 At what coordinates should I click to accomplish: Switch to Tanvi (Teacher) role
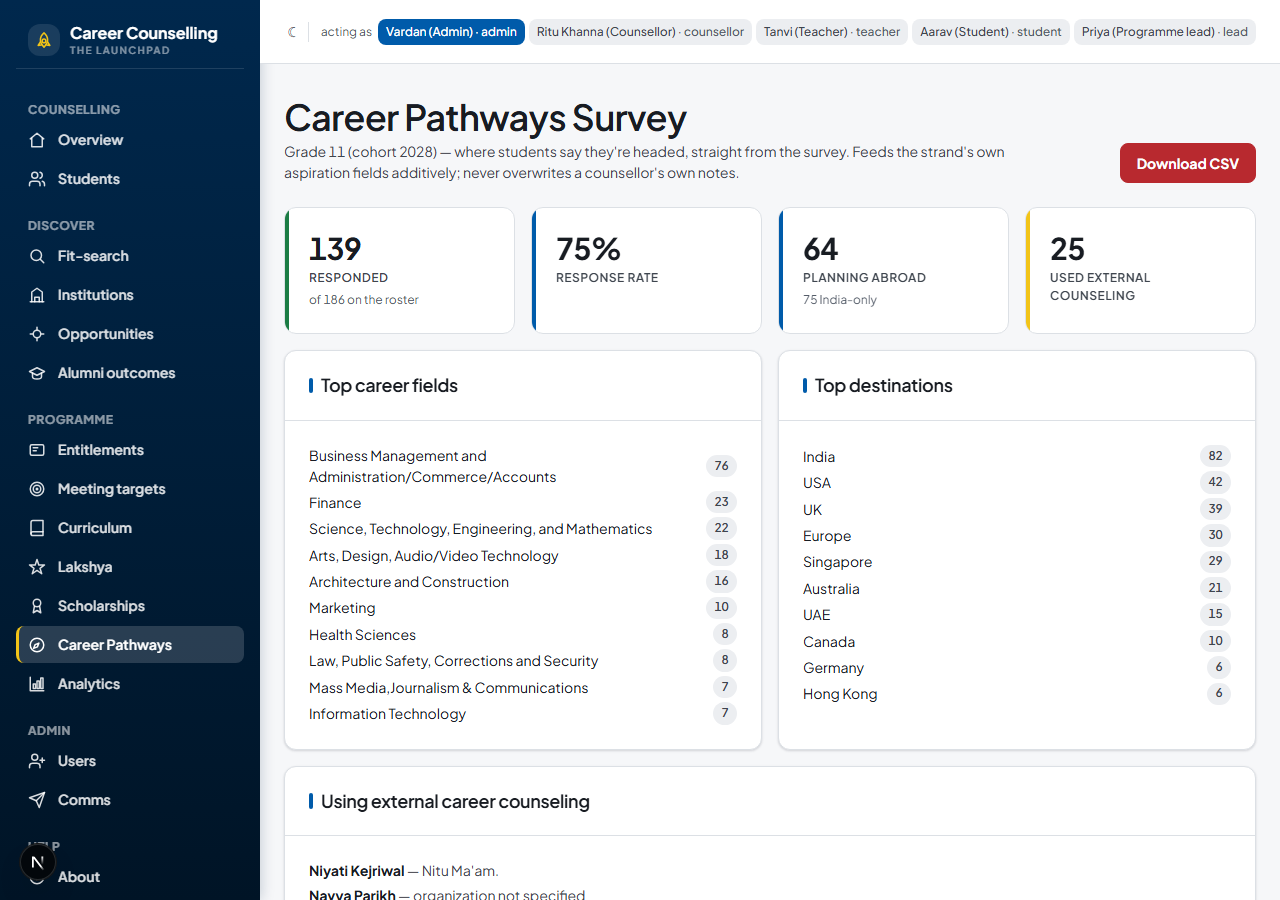(x=832, y=32)
